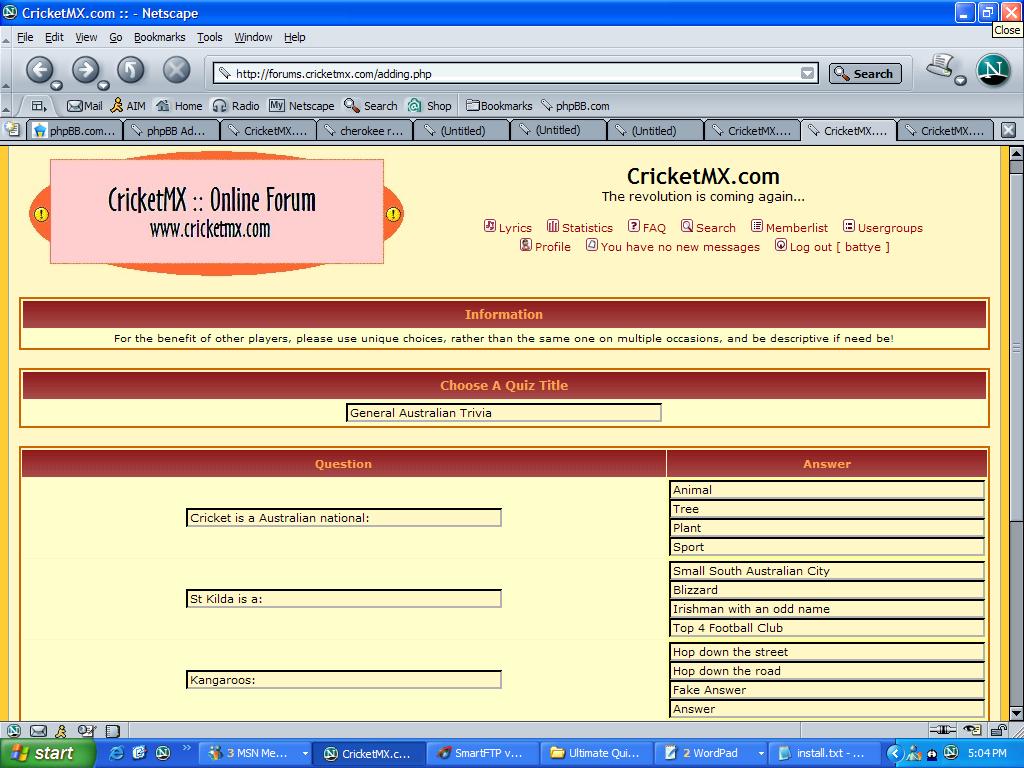The width and height of the screenshot is (1024, 768).
Task: Click the Netscape N throbber logo
Action: click(x=993, y=70)
